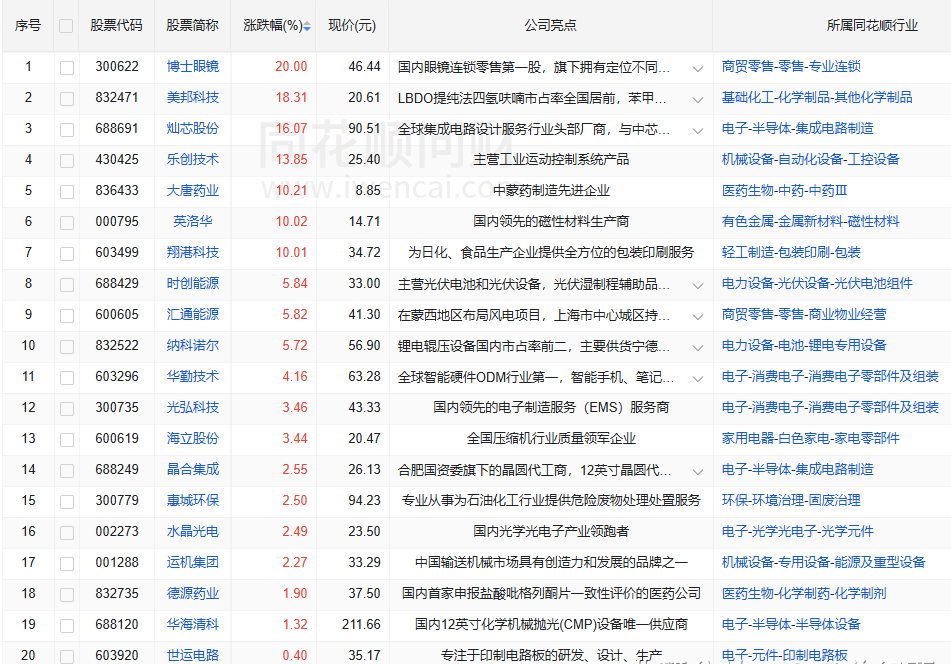The width and height of the screenshot is (951, 664).
Task: Check the box for 600605 汇通能源
Action: [67, 315]
